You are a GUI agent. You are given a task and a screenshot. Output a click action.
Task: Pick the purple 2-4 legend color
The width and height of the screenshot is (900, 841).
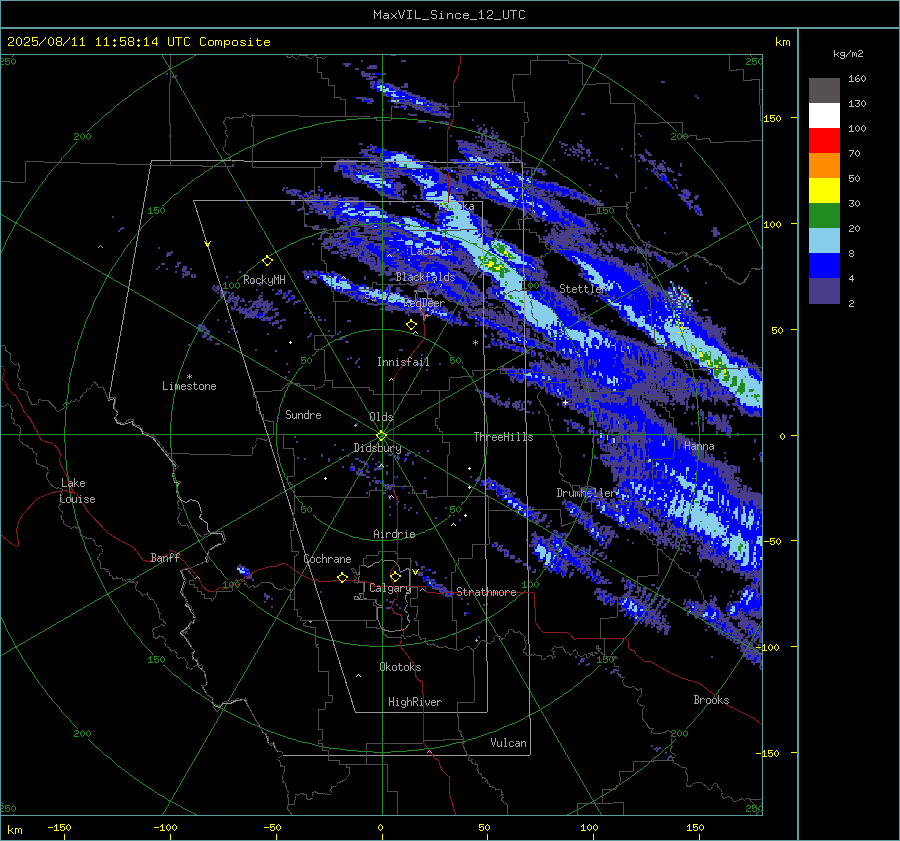point(824,290)
